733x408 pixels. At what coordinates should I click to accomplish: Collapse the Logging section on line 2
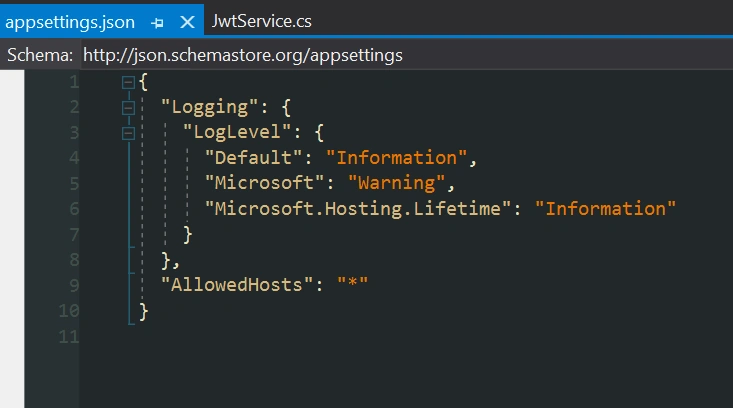[128, 108]
